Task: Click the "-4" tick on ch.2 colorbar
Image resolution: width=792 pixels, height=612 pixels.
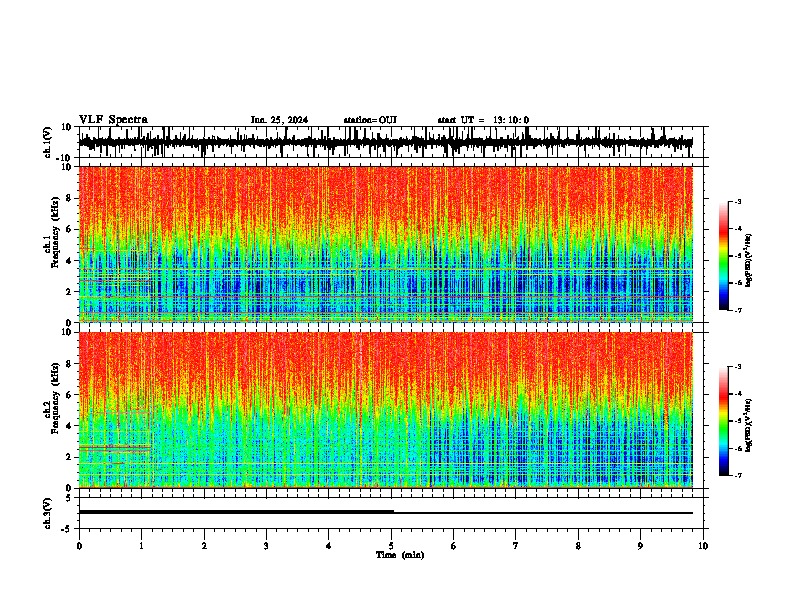Action: coord(738,394)
